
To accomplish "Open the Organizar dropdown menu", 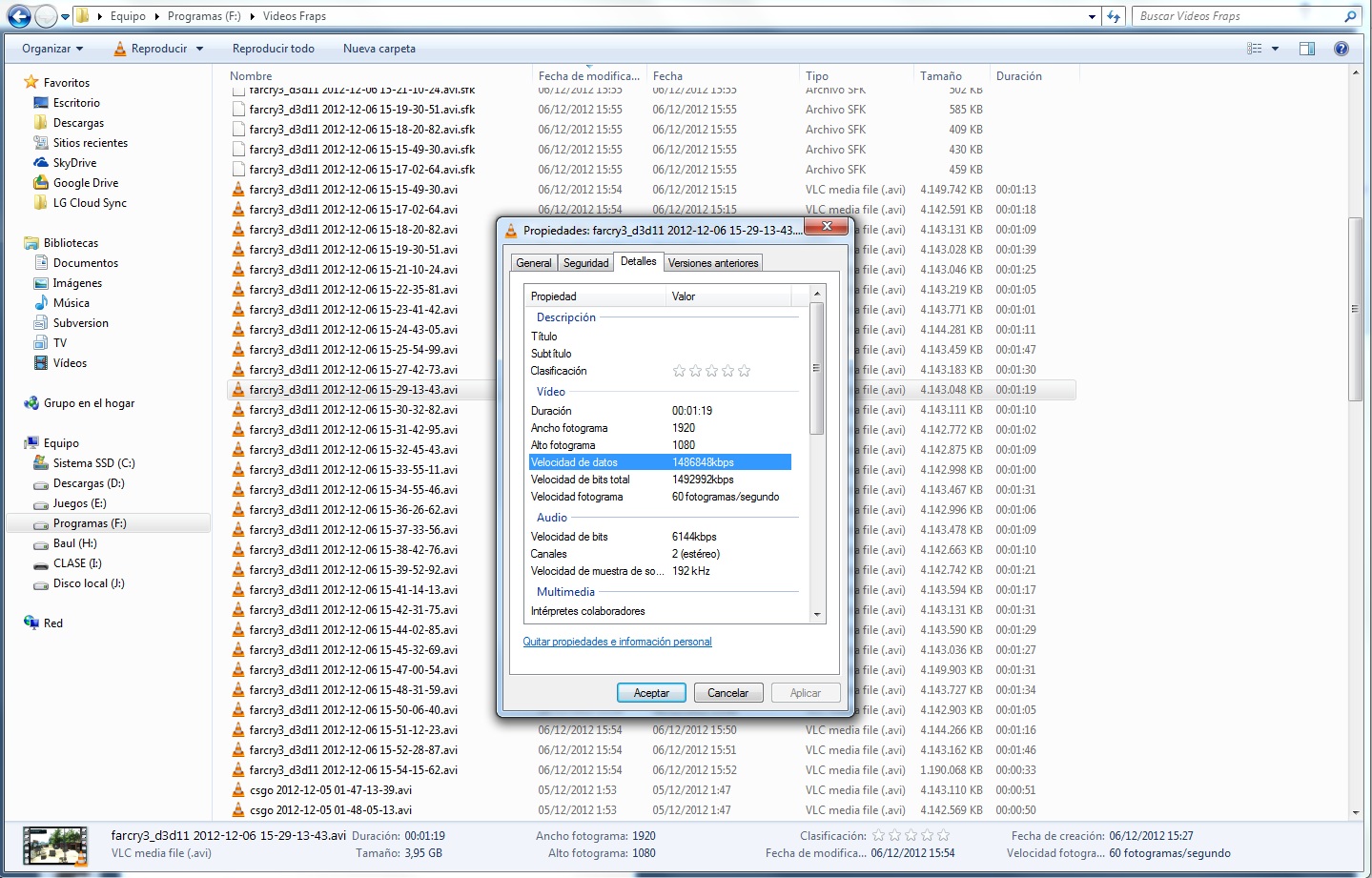I will 52,49.
